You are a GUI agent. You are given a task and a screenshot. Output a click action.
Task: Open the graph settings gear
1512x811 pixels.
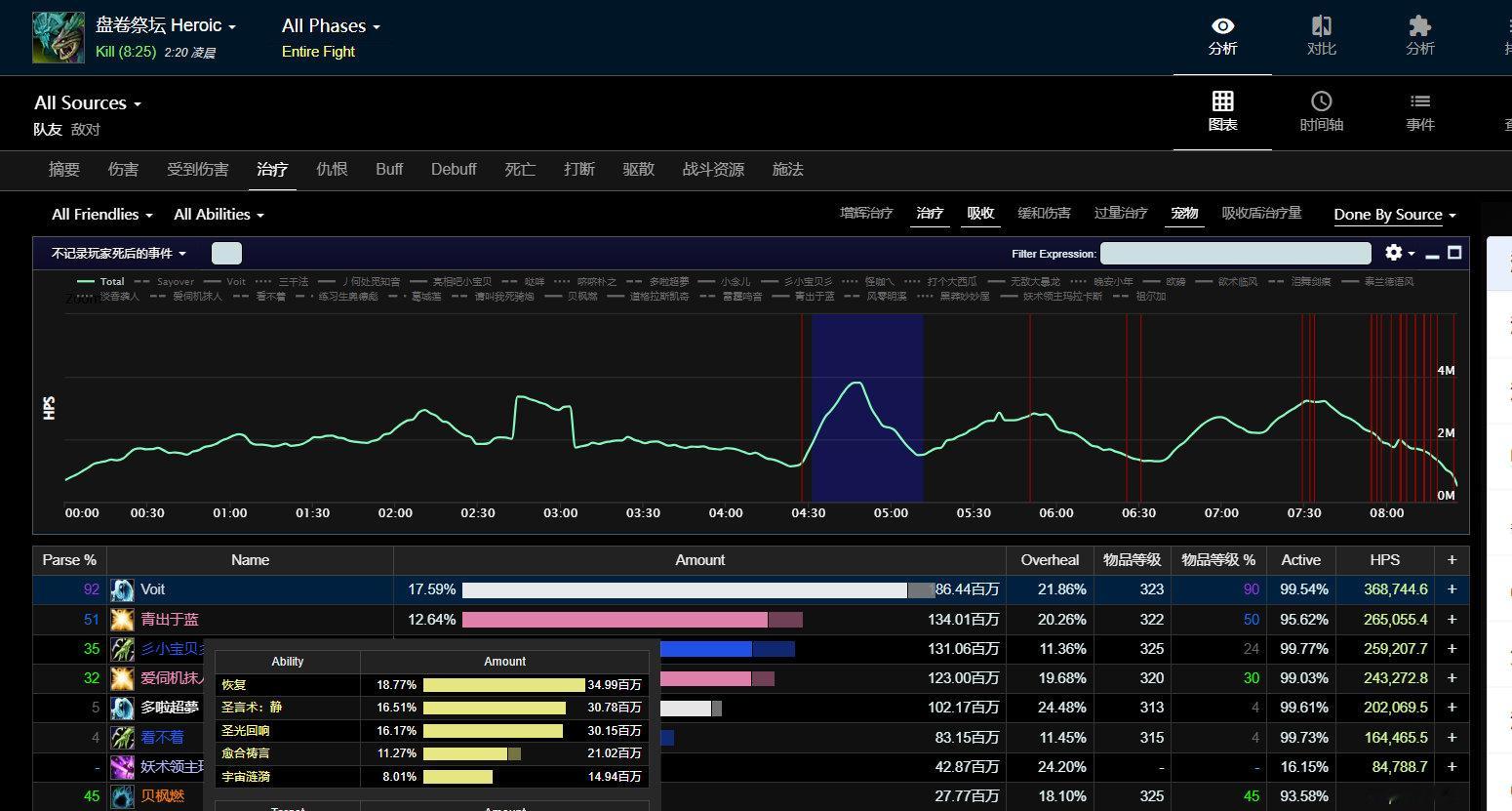pyautogui.click(x=1394, y=253)
